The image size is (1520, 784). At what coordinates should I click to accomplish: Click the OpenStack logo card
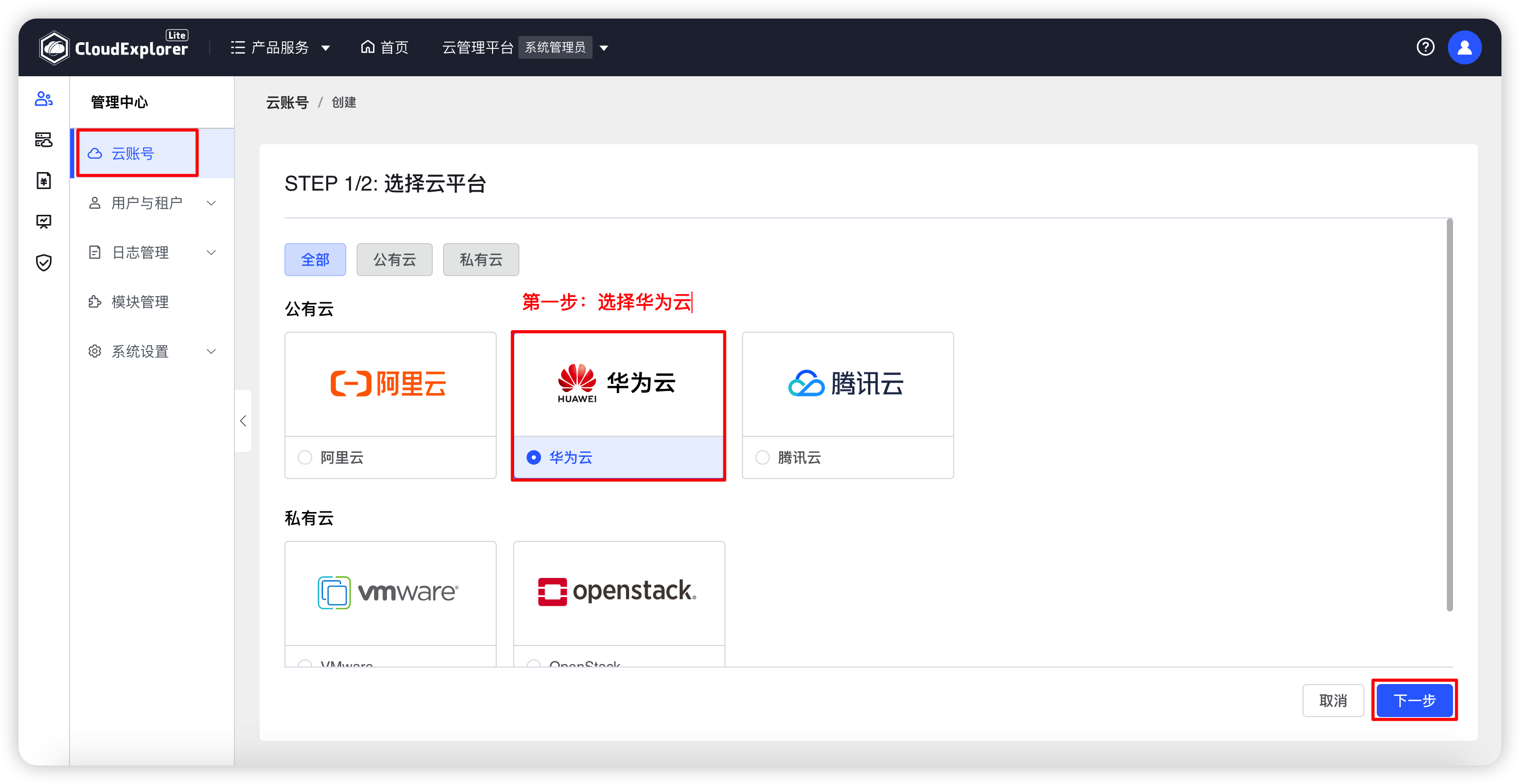tap(619, 593)
